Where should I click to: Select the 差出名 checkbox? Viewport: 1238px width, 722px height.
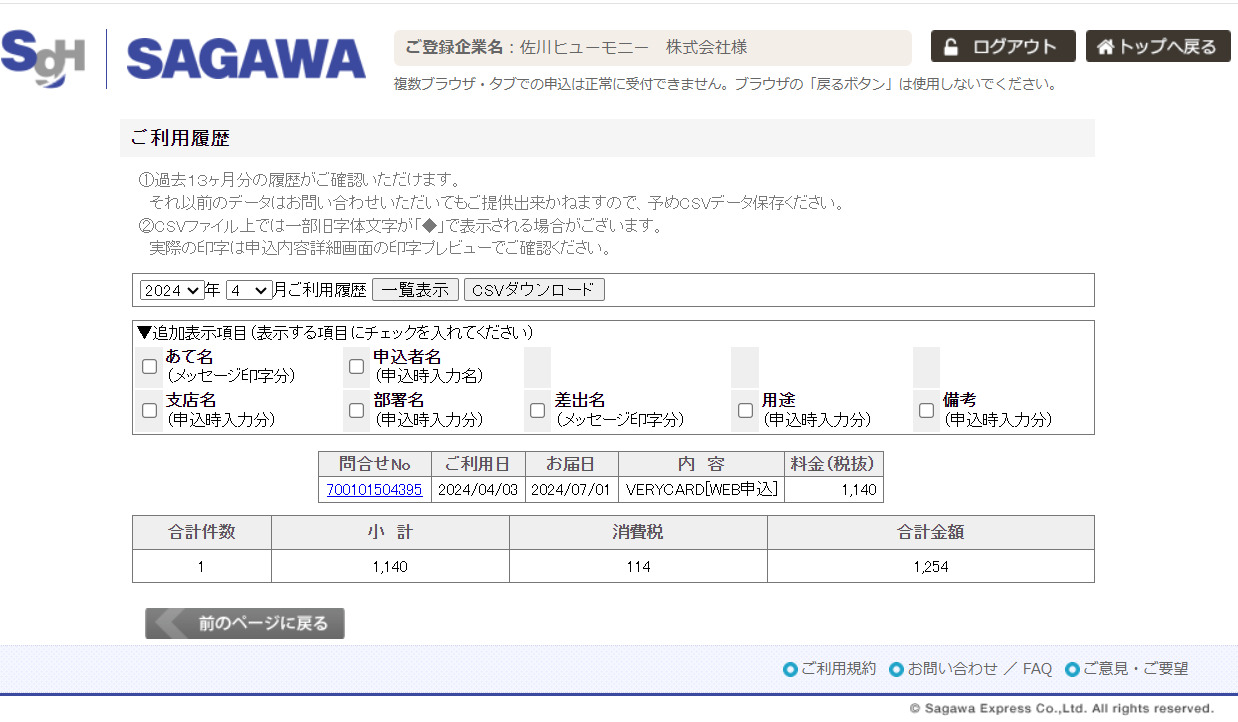538,410
